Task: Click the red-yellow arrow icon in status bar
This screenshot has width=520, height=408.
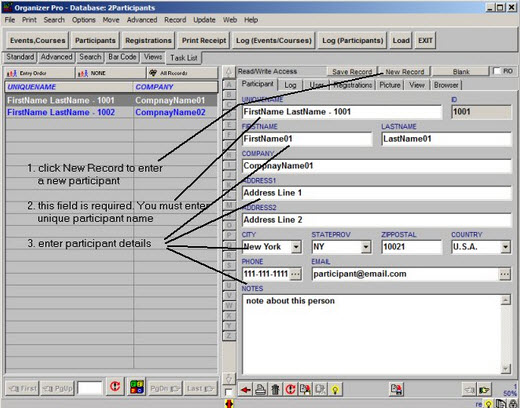Action: pyautogui.click(x=230, y=404)
